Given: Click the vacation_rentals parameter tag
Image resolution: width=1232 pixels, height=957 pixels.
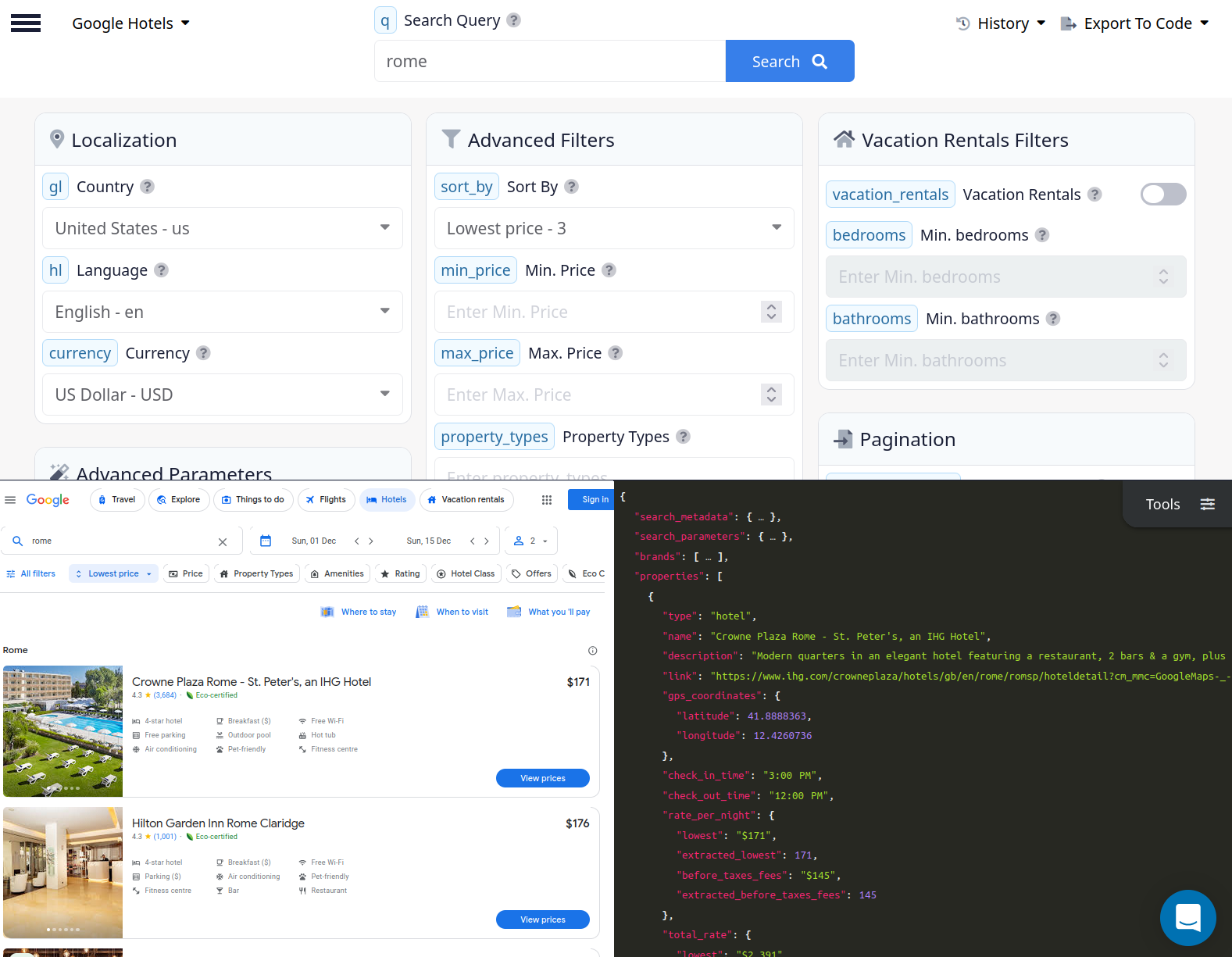Looking at the screenshot, I should 891,195.
